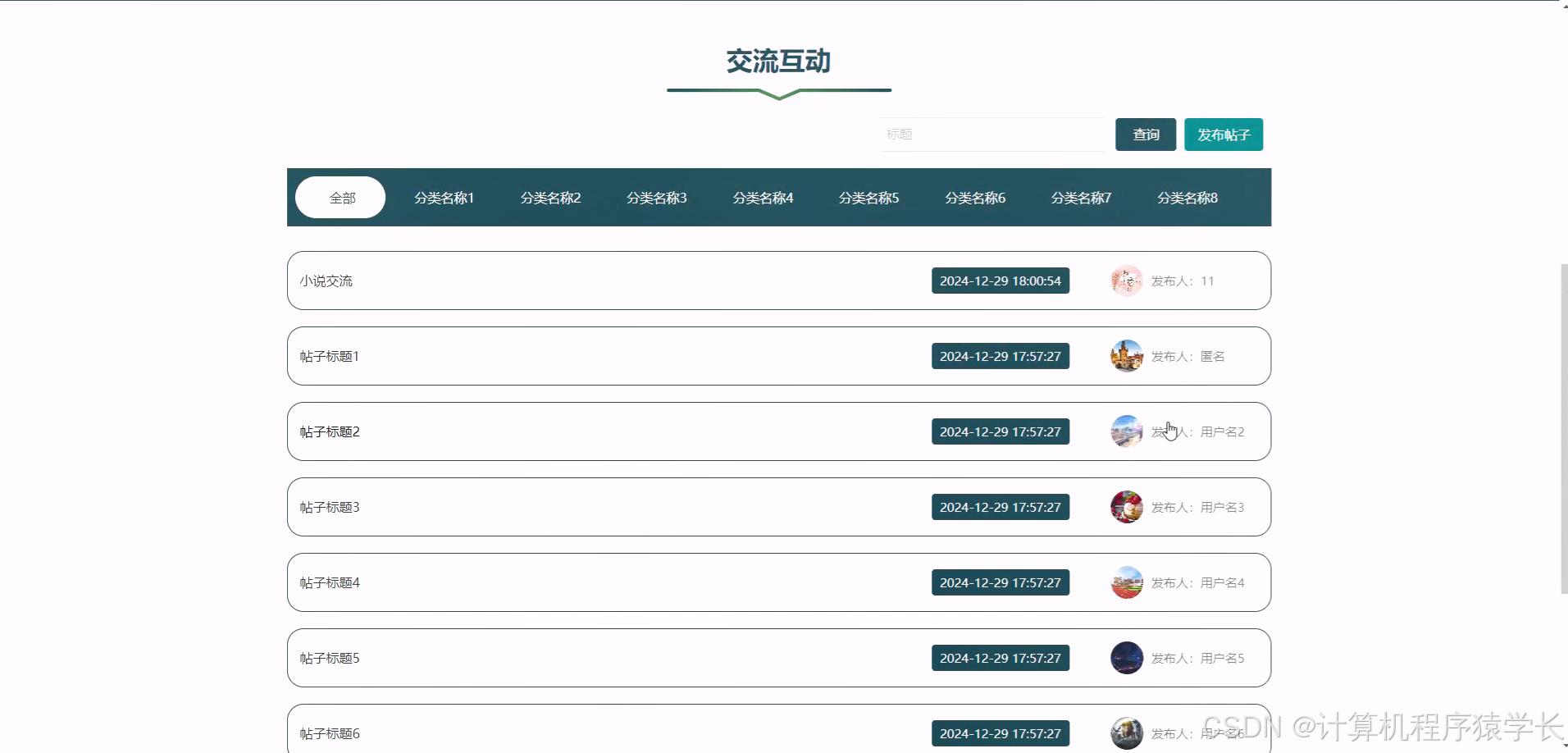Click timestamp 2024-12-29 18:00:54
The height and width of the screenshot is (753, 1568).
(1001, 281)
